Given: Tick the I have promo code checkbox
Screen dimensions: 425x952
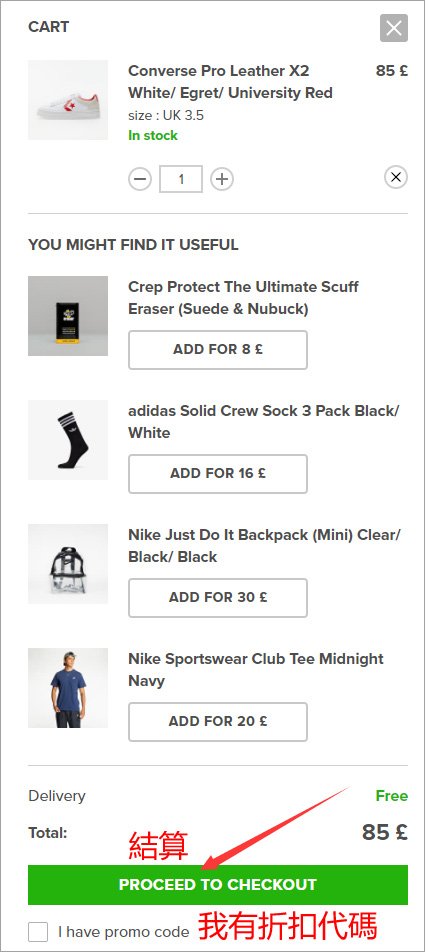Looking at the screenshot, I should point(38,932).
